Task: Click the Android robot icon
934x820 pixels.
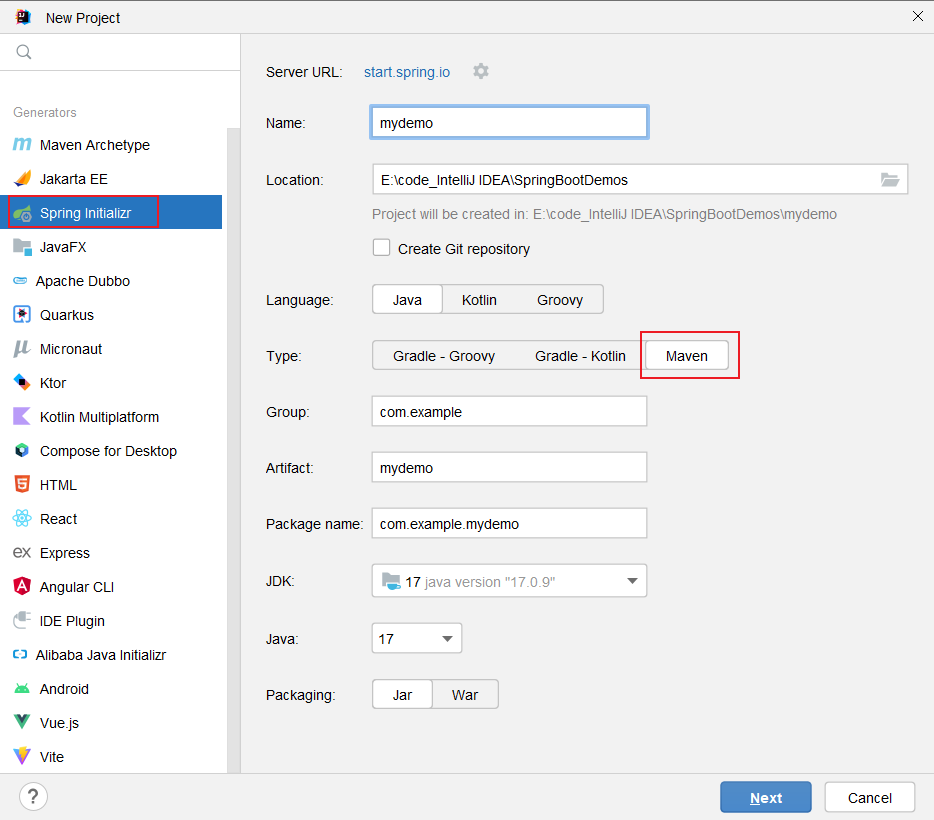Action: (22, 689)
